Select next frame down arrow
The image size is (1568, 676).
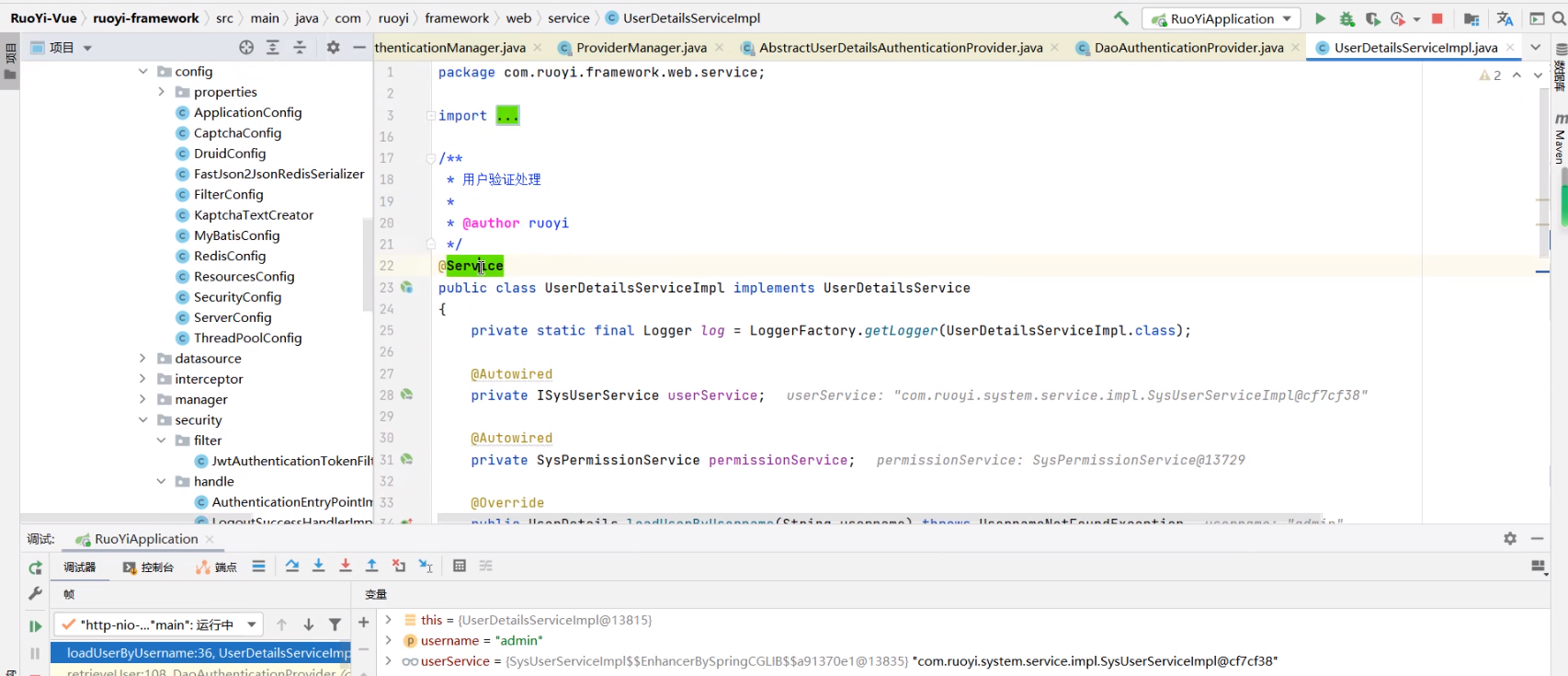309,624
